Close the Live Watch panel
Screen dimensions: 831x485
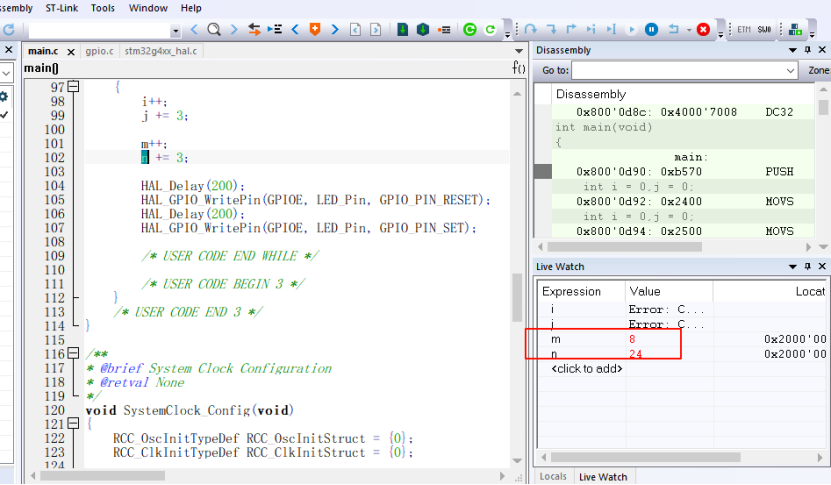[x=822, y=266]
